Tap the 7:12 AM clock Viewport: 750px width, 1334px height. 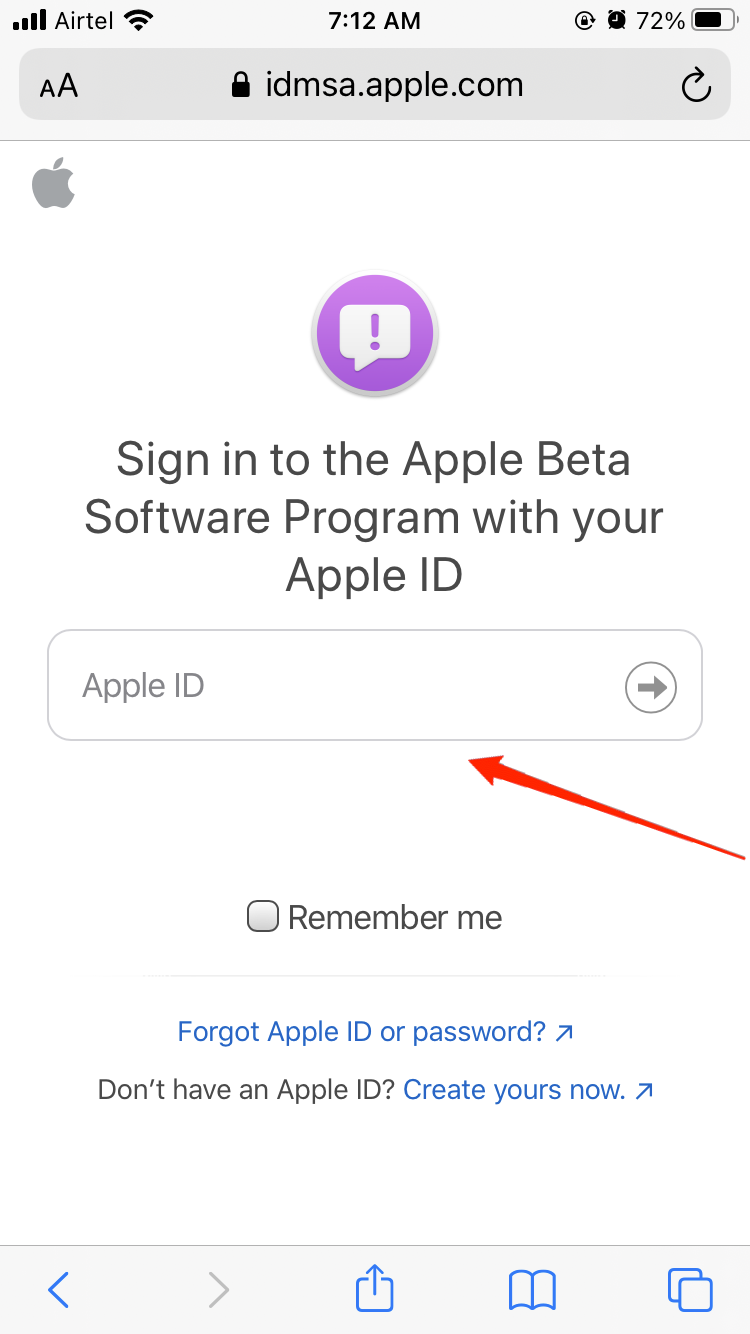[374, 20]
